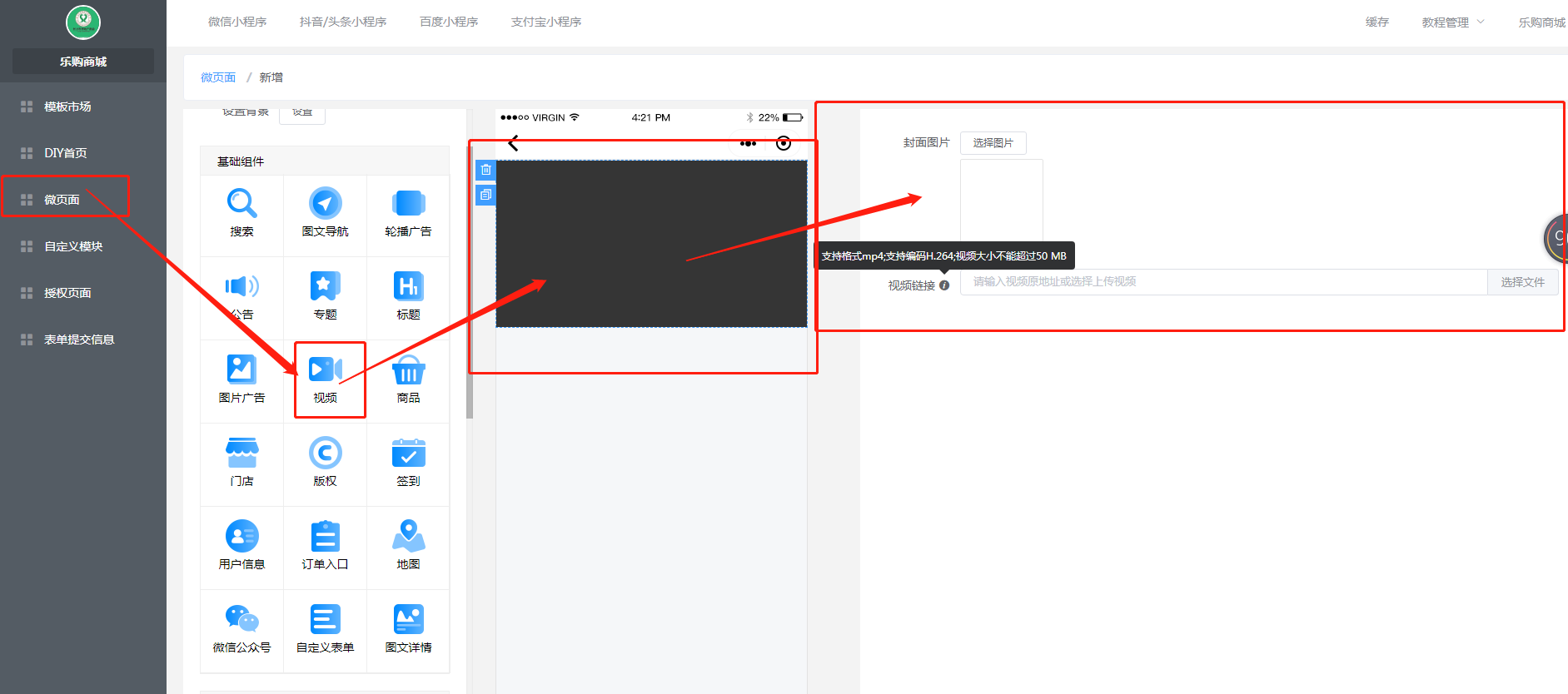The image size is (1568, 694).
Task: Click 选择文件 to upload video
Action: [x=1522, y=282]
